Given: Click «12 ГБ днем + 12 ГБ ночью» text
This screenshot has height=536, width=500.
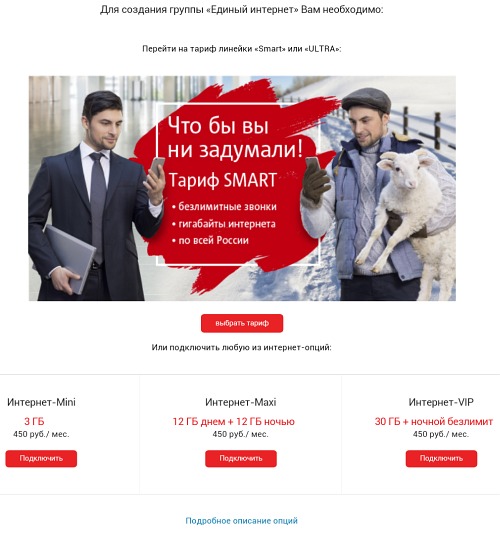Looking at the screenshot, I should pos(233,421).
